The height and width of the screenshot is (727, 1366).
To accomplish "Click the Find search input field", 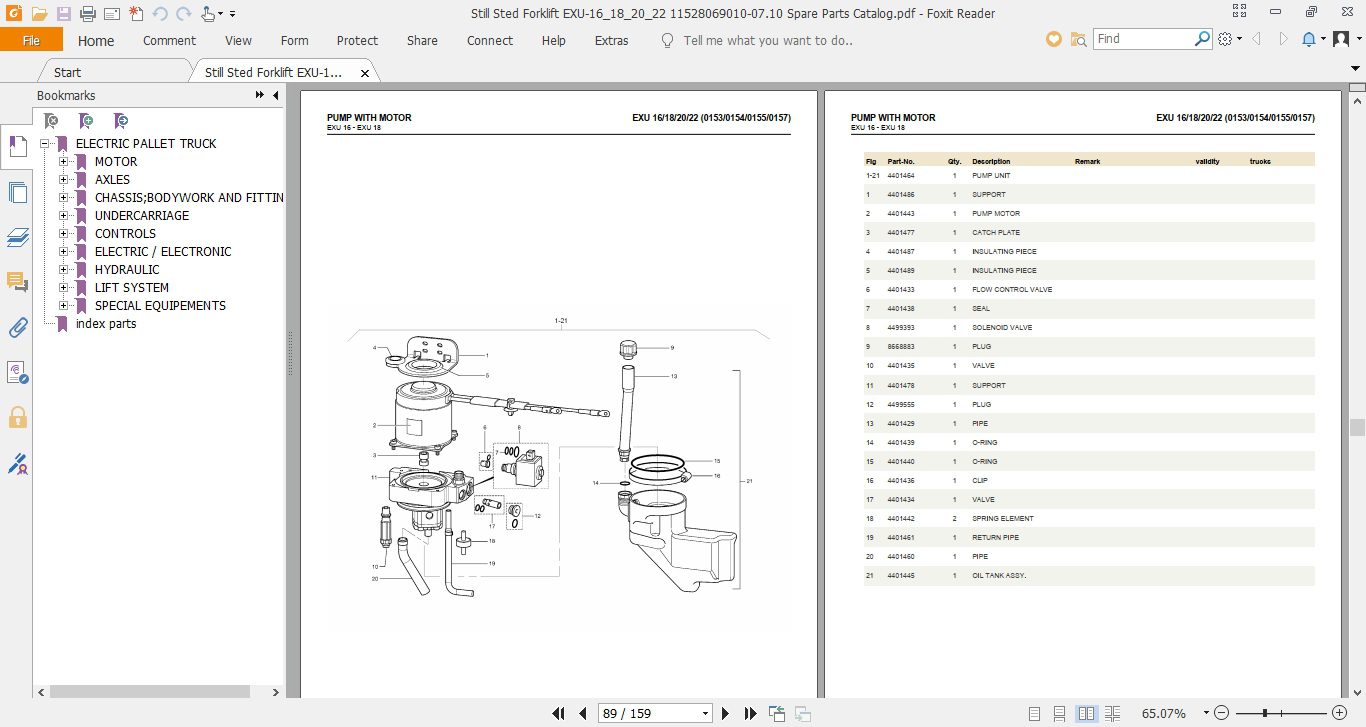I will (1144, 39).
